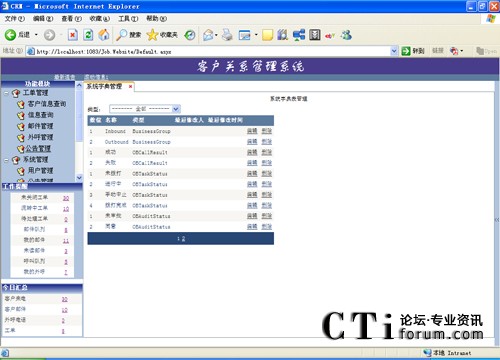Click the Search magnifier toolbar icon
The image size is (500, 360).
pos(121,35)
